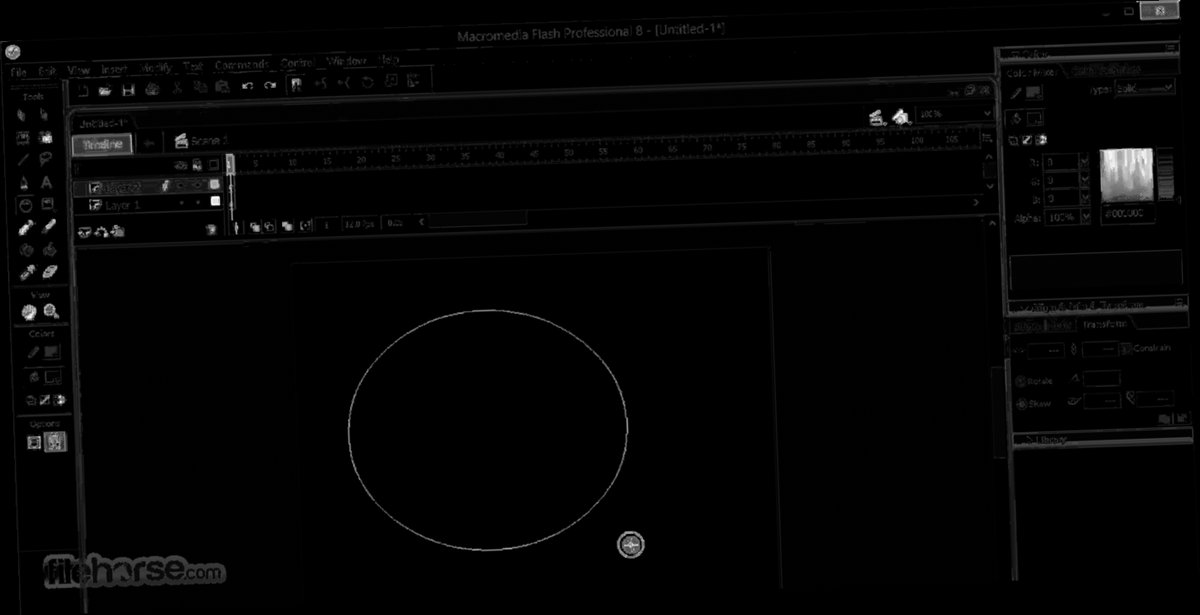Toggle Onion Skin Outlines in timeline

[270, 226]
